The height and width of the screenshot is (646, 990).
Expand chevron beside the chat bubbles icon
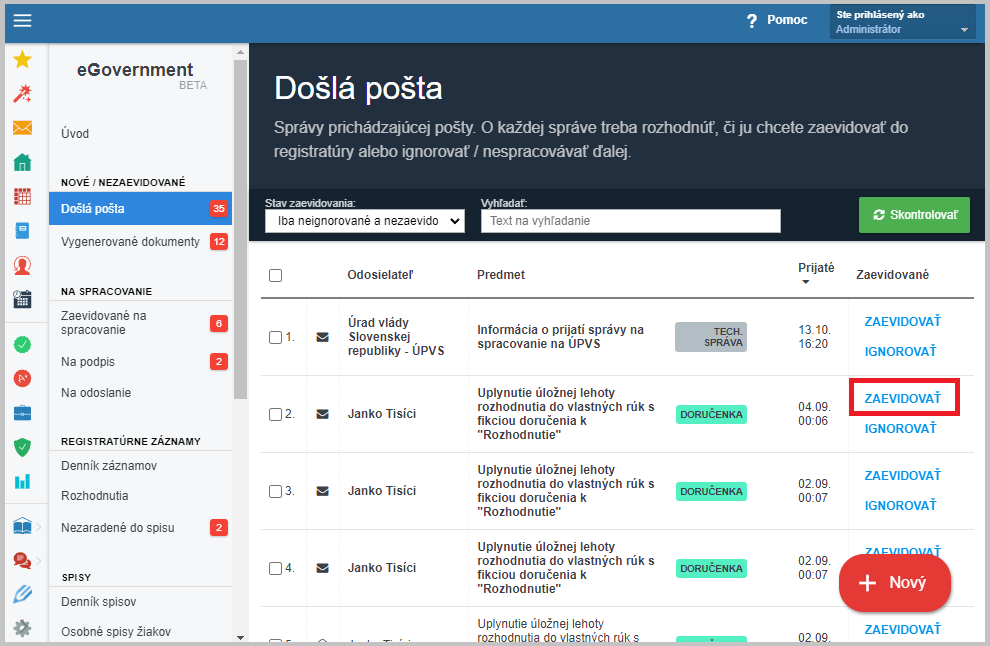coord(39,560)
